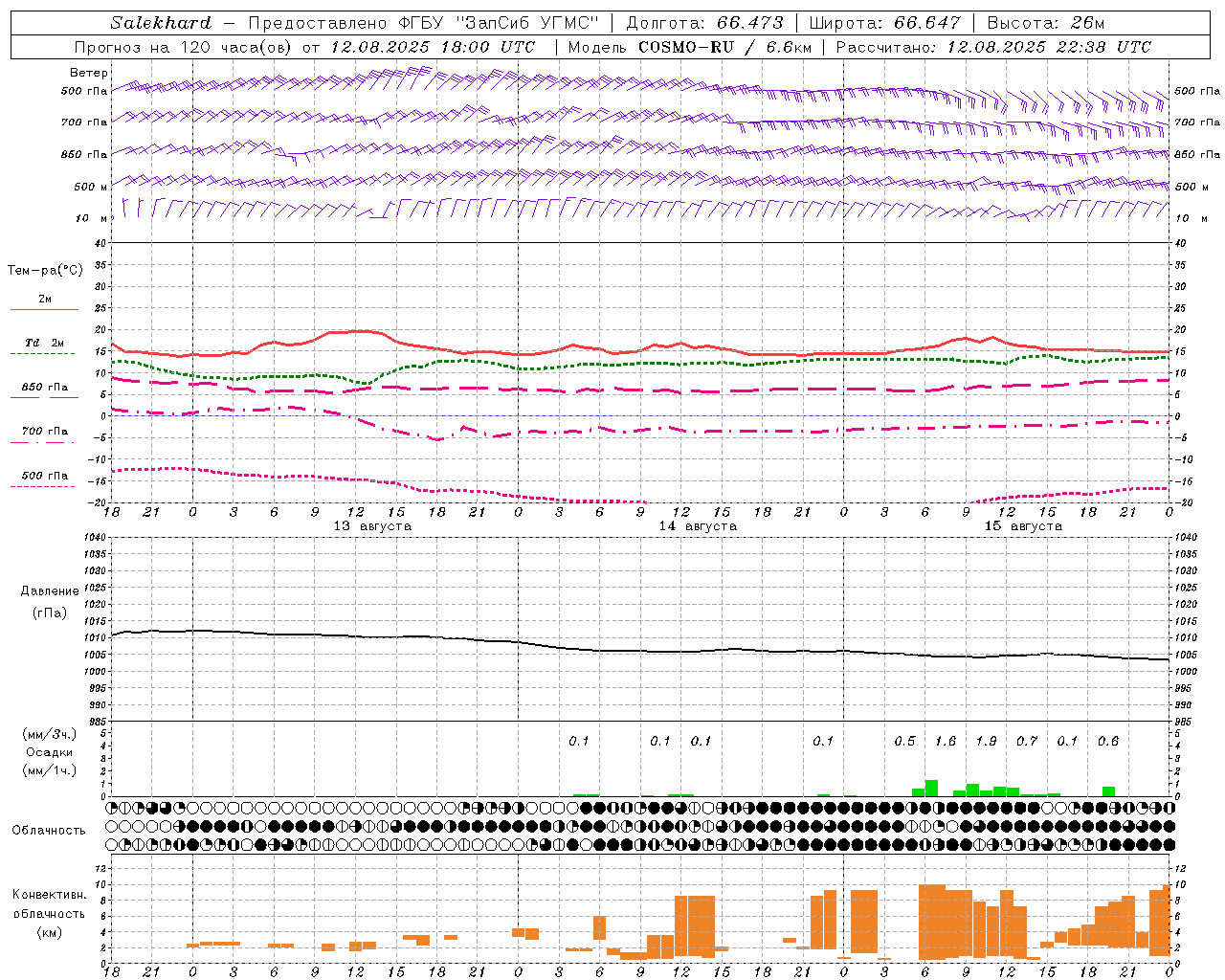Click the Td 2м legend label
This screenshot has height=980, width=1225.
pos(44,343)
